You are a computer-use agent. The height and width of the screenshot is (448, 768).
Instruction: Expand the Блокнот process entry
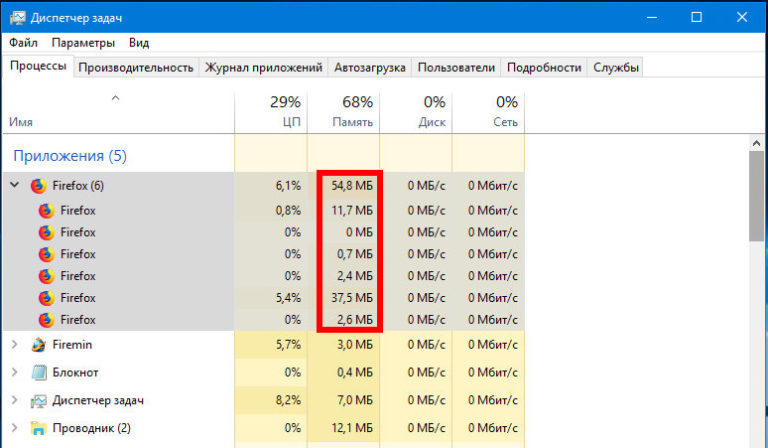tap(14, 373)
